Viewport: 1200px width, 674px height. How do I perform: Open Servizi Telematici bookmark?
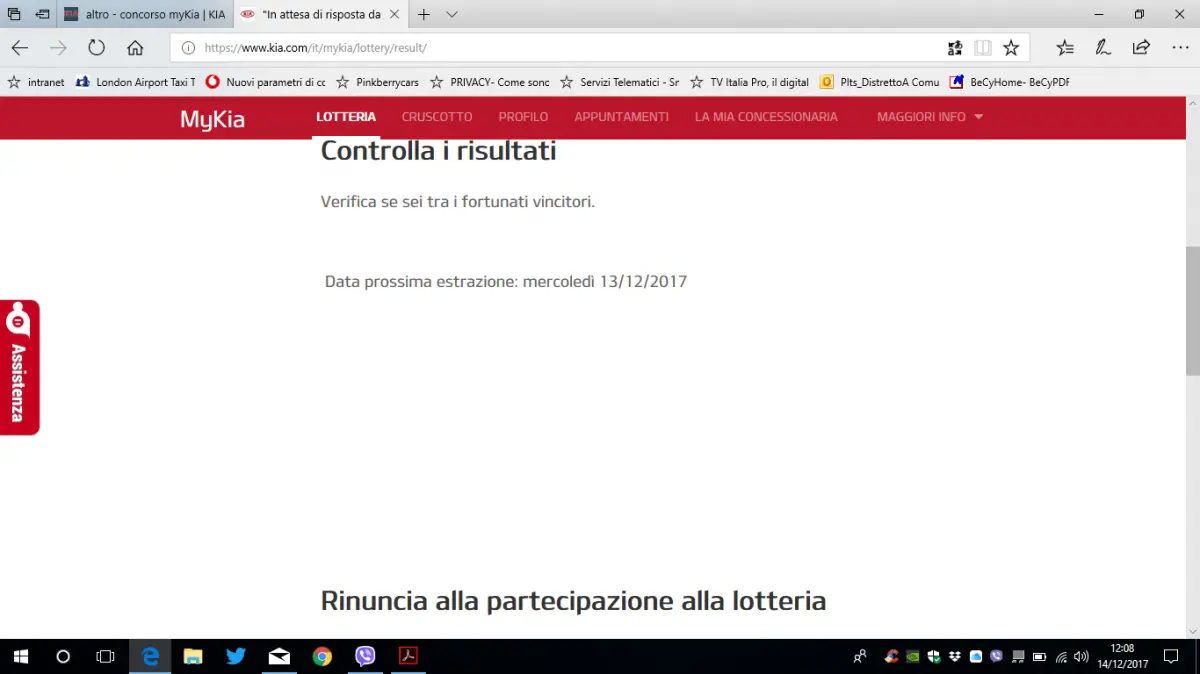click(619, 82)
